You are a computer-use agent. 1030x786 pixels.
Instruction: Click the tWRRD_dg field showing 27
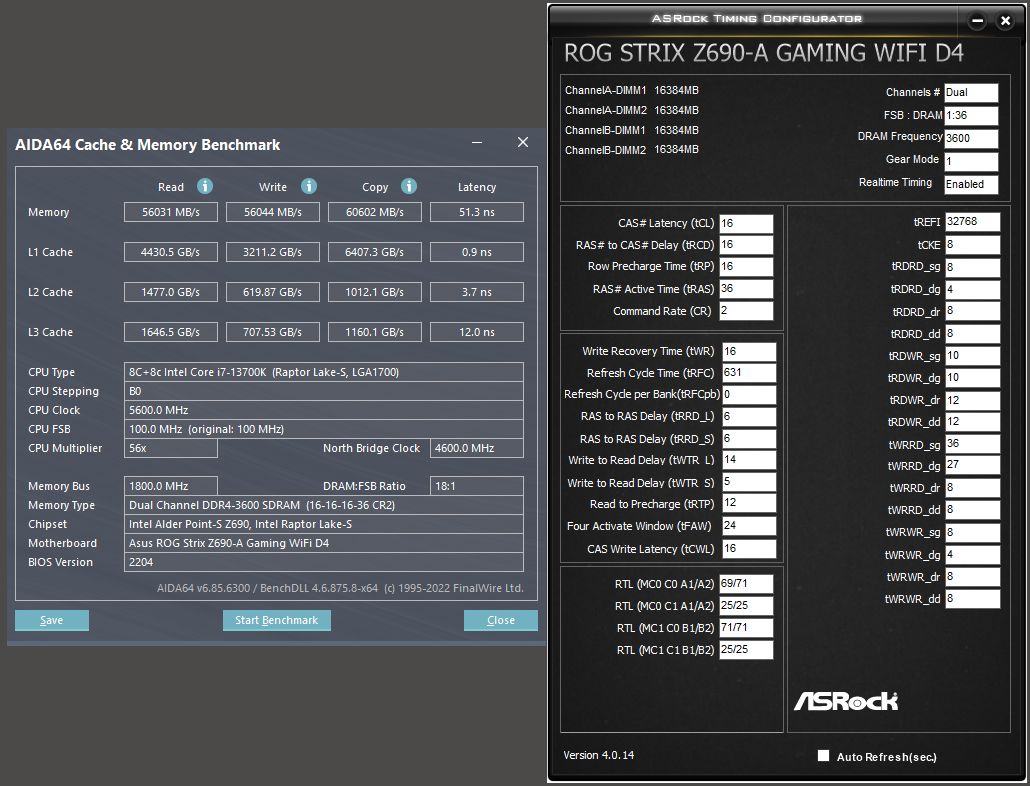click(973, 465)
